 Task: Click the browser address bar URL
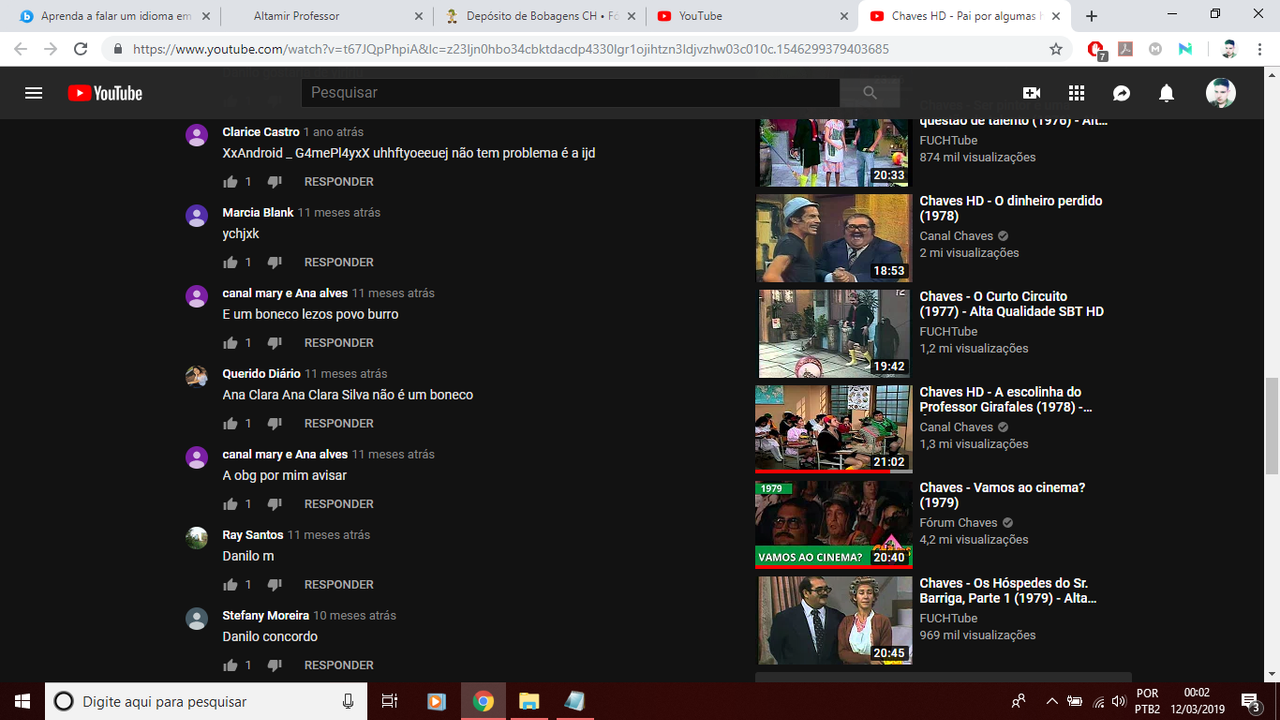(510, 49)
